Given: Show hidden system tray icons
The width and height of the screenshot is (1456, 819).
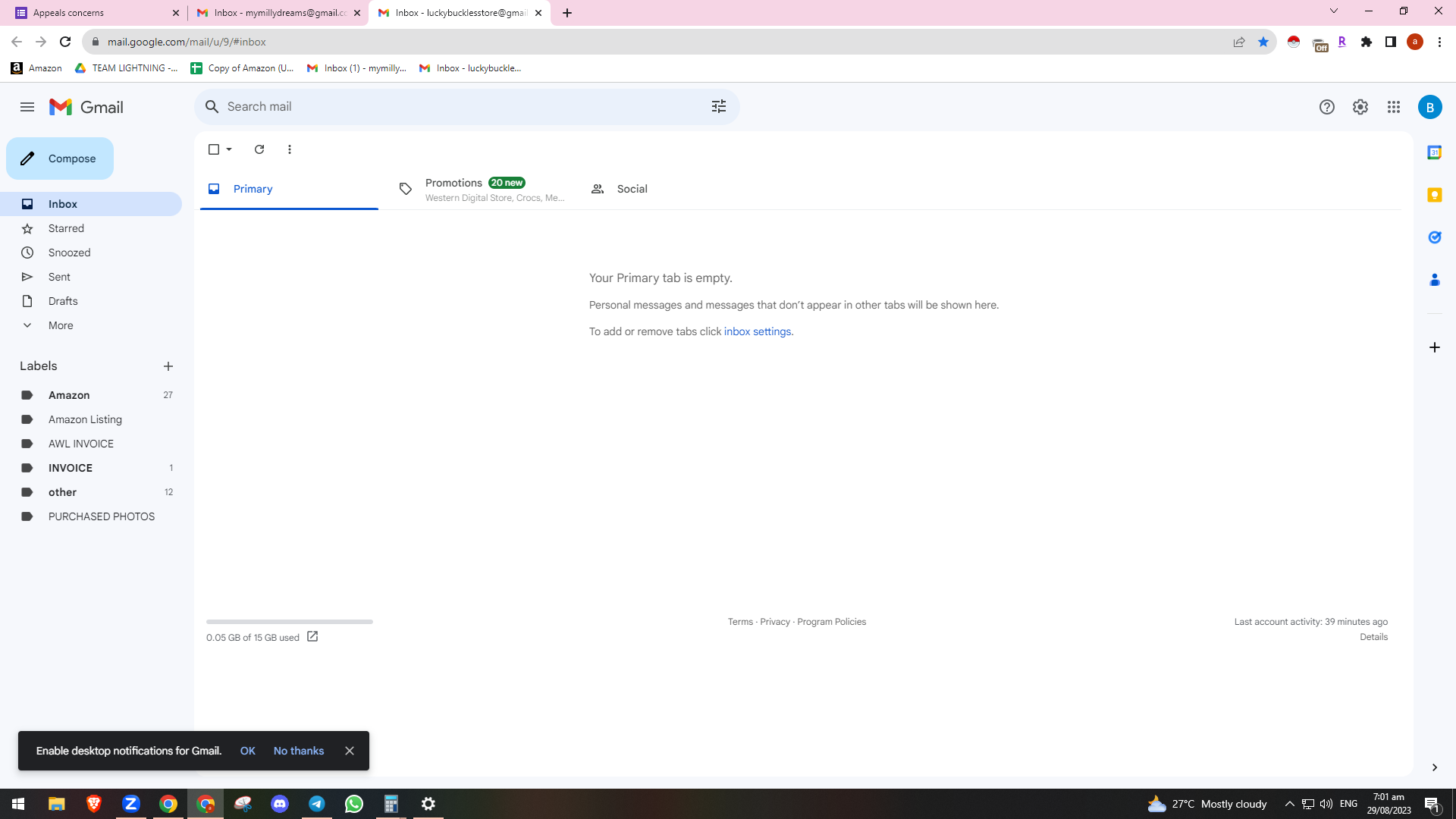Looking at the screenshot, I should [1289, 804].
